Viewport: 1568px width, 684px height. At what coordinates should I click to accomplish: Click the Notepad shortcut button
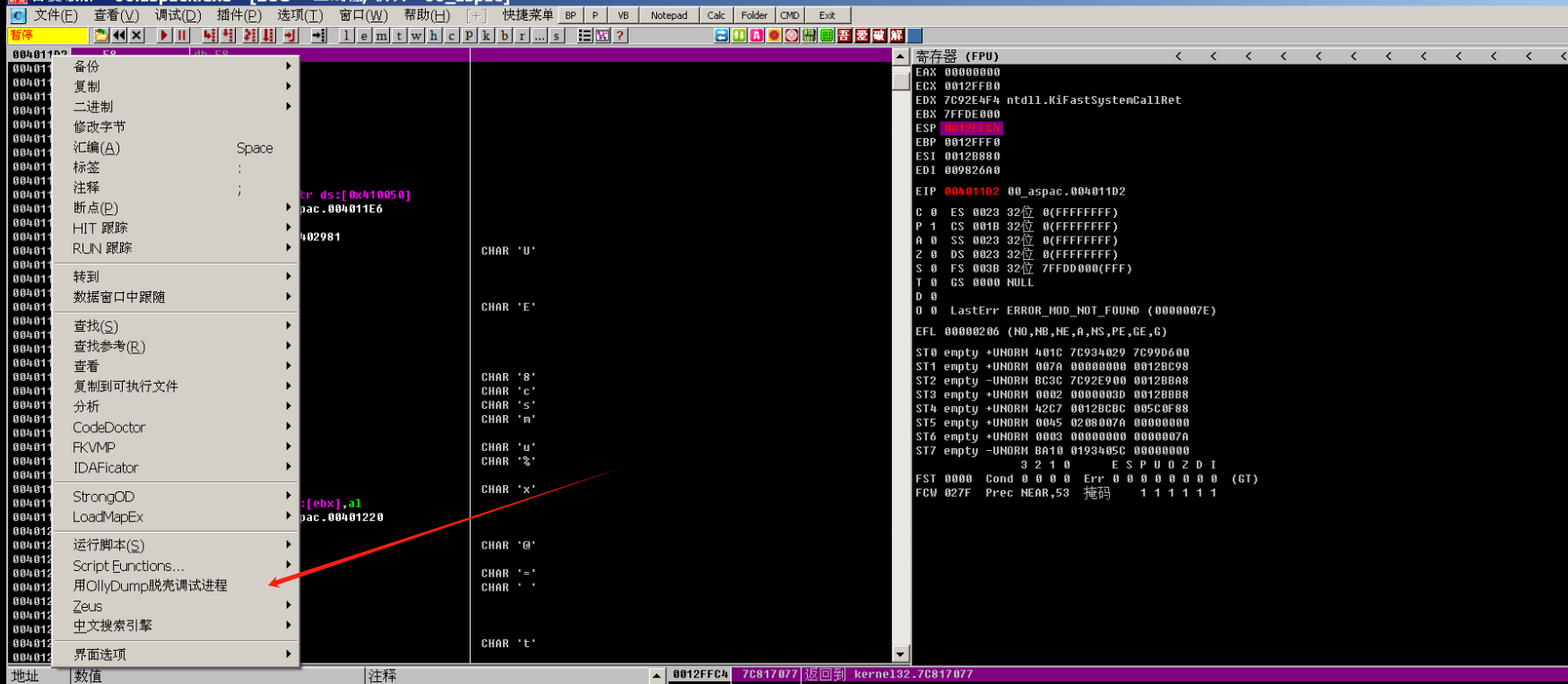[x=669, y=15]
